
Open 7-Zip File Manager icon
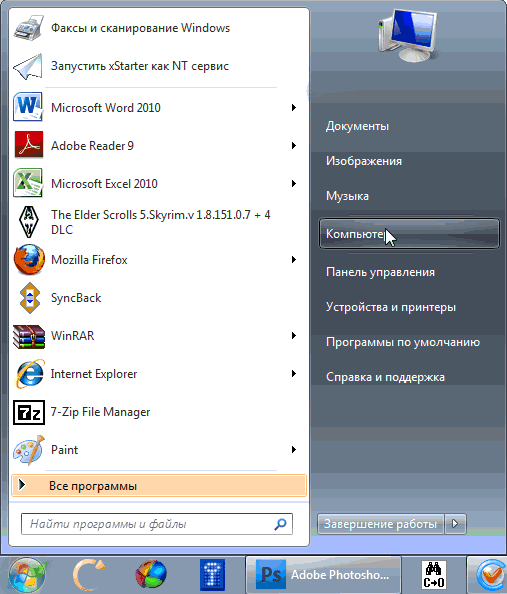pos(29,412)
